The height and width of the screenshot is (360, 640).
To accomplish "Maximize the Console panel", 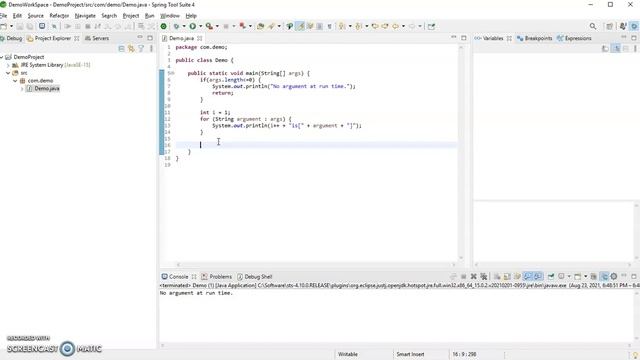I will (634, 277).
